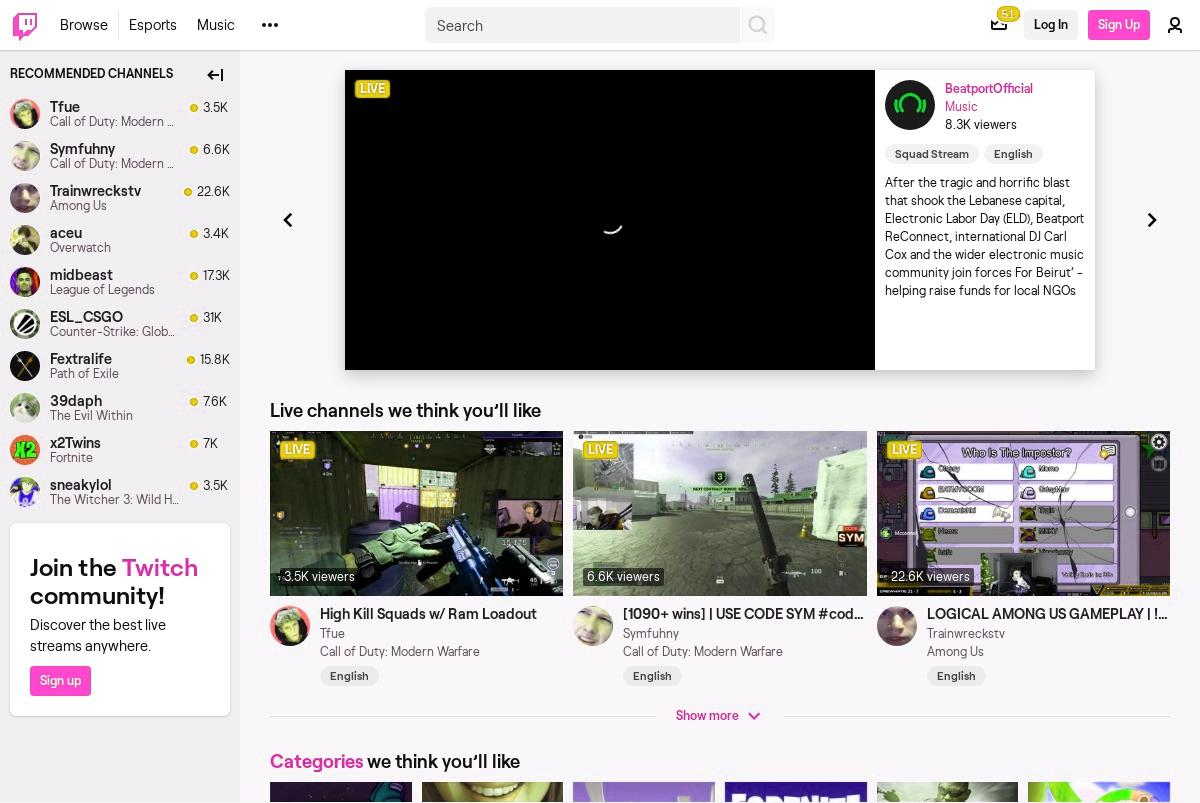Viewport: 1200px width, 803px height.
Task: Expand Show more live channels
Action: [718, 716]
